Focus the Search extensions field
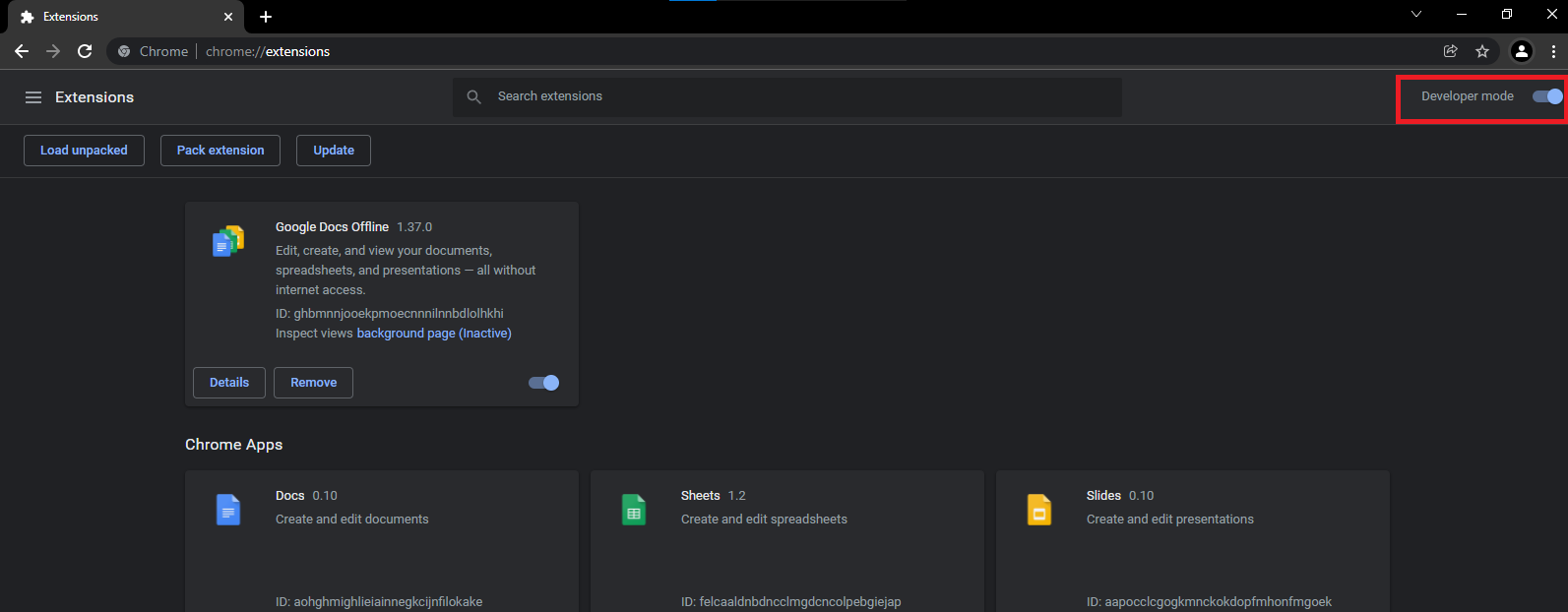Image resolution: width=1568 pixels, height=612 pixels. point(787,96)
